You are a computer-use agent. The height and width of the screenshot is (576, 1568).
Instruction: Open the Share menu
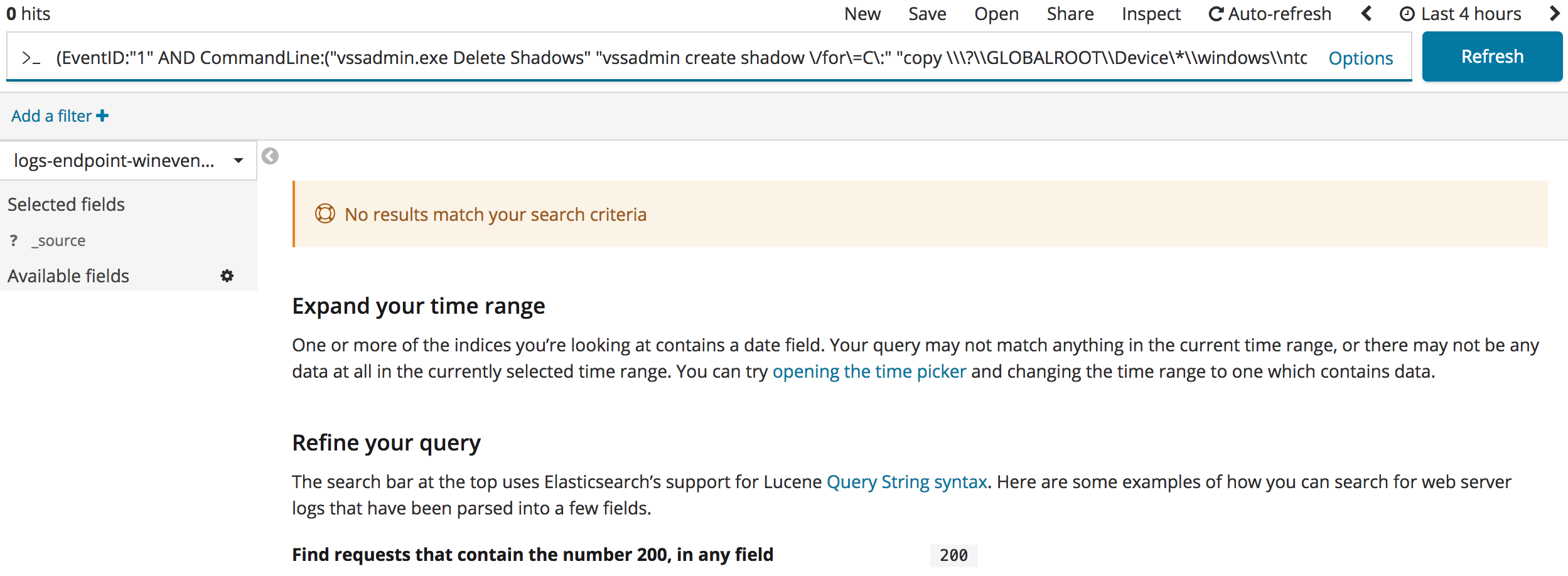pyautogui.click(x=1070, y=13)
